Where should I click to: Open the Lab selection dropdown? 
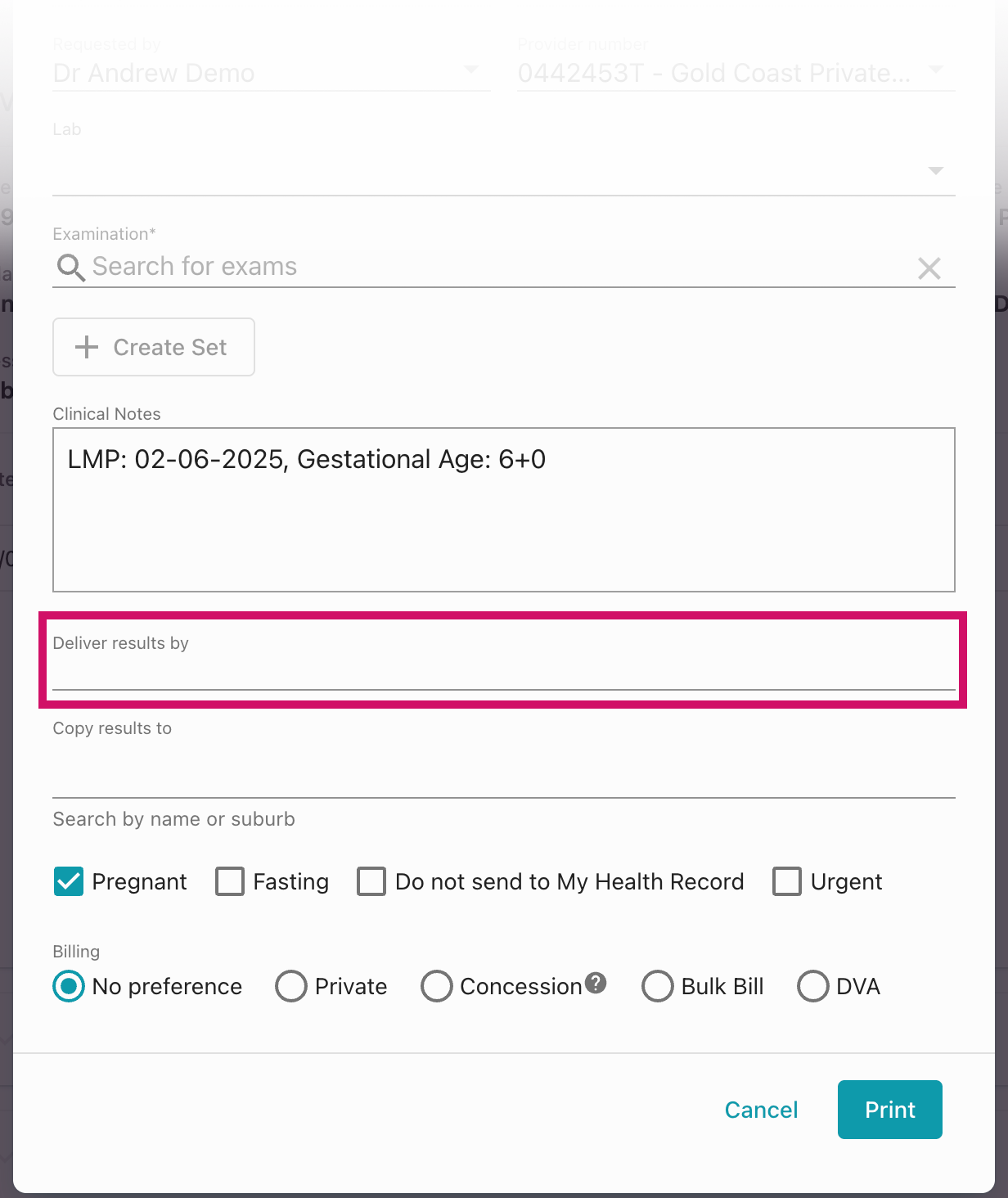click(x=936, y=172)
